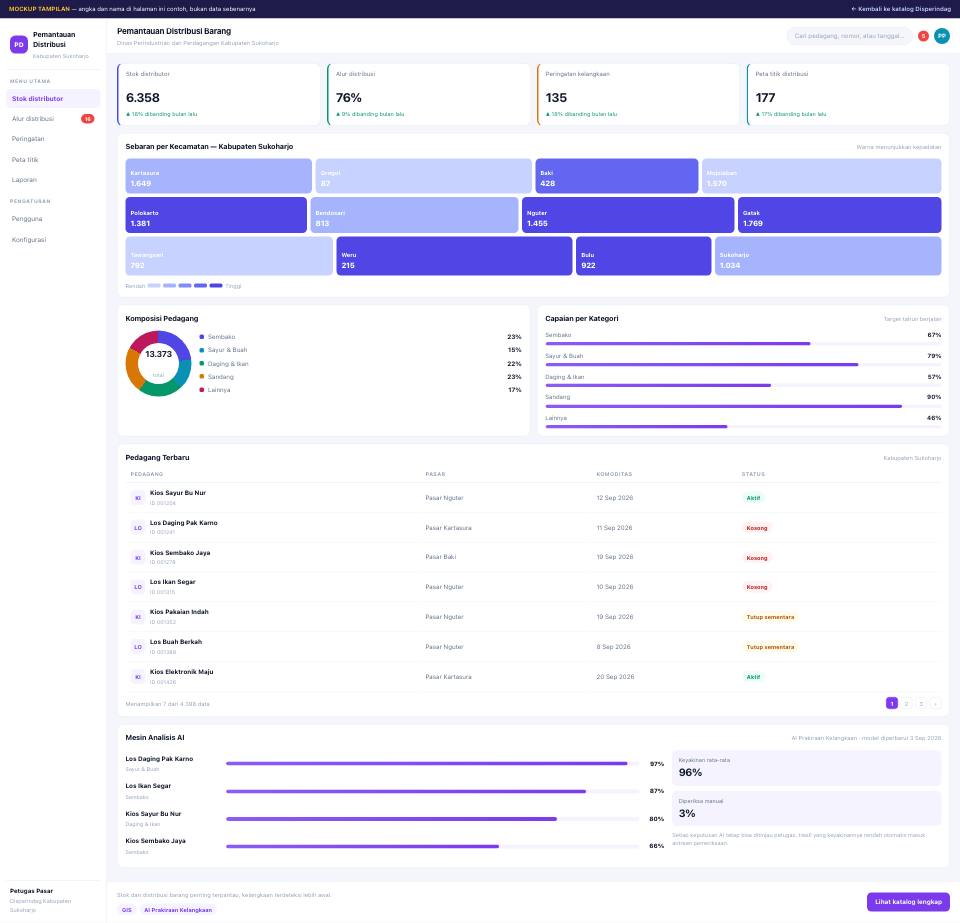Open the PP user avatar

[942, 36]
